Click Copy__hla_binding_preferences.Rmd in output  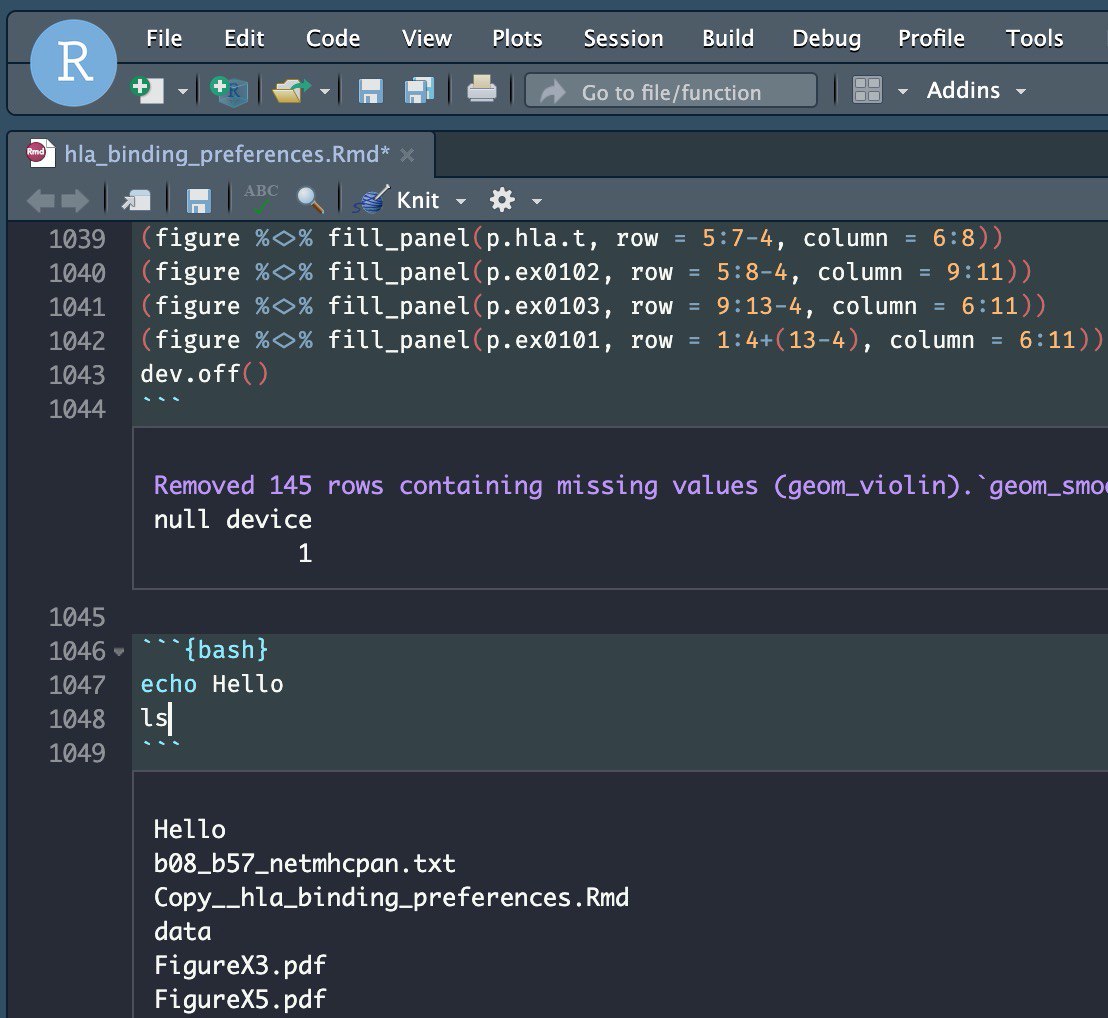coord(391,897)
